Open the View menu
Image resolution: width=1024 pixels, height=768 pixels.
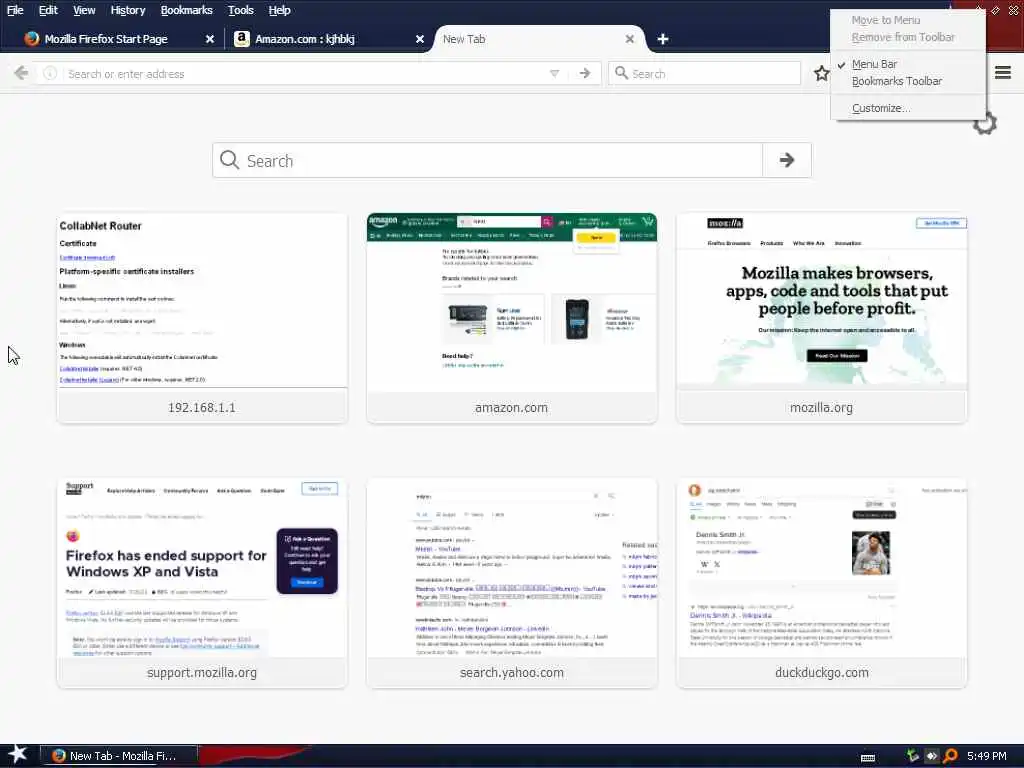[x=84, y=10]
